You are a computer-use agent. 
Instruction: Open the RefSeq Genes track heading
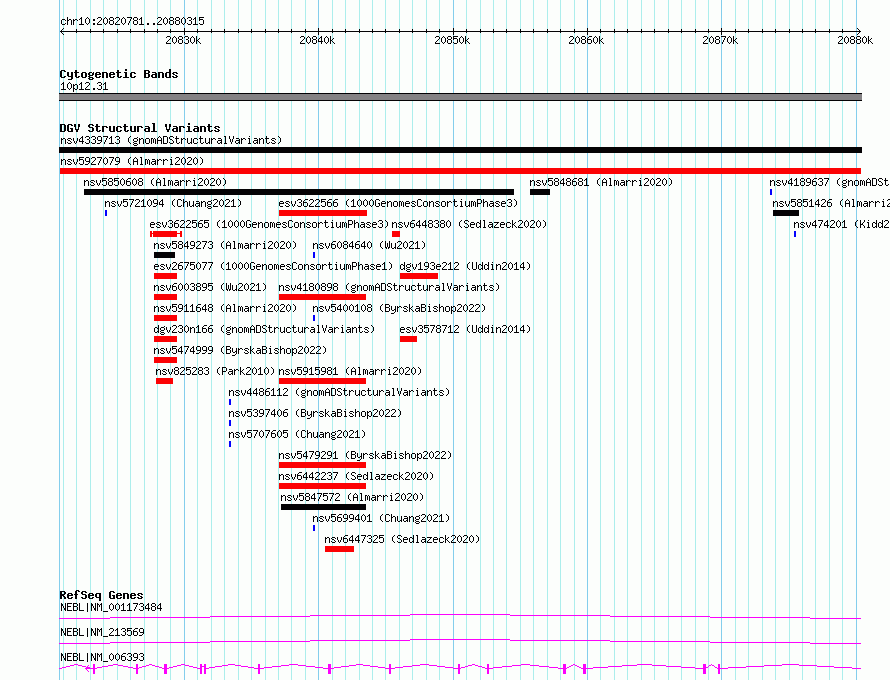pos(101,595)
